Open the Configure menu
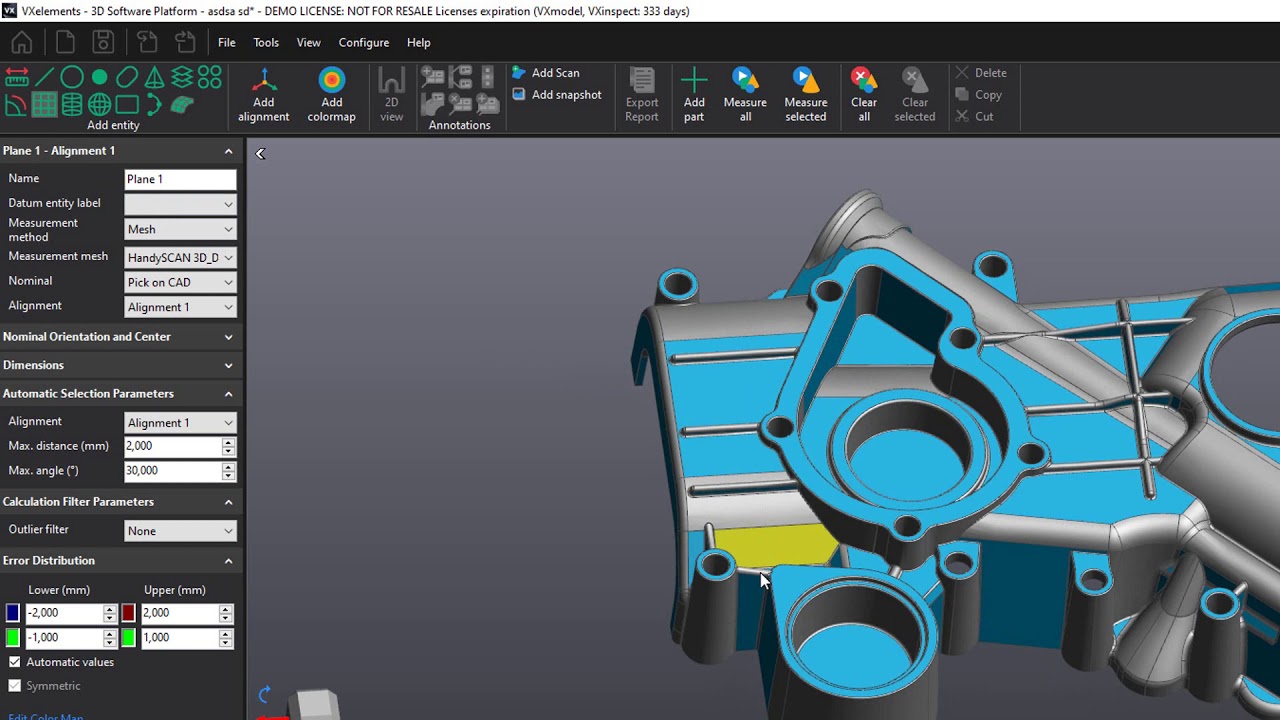The height and width of the screenshot is (720, 1280). (363, 42)
